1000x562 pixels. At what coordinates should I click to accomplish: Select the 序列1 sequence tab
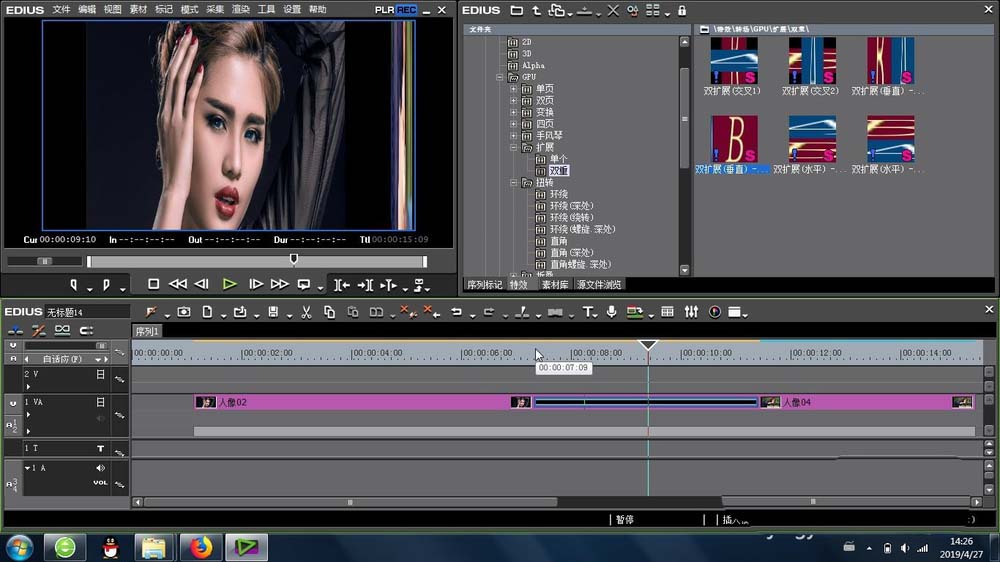pyautogui.click(x=147, y=331)
